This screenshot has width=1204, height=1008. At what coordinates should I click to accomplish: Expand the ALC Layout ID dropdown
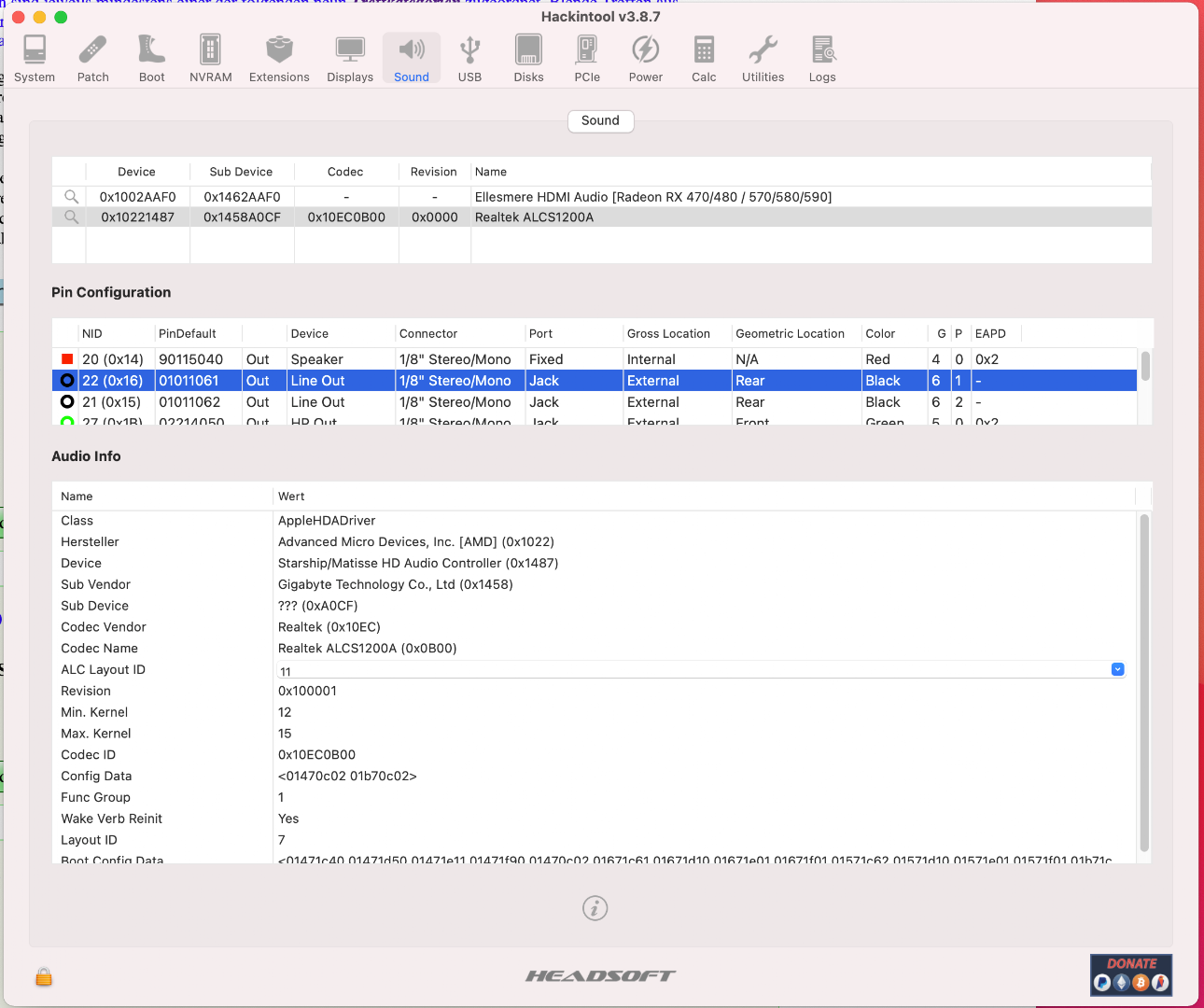1117,669
